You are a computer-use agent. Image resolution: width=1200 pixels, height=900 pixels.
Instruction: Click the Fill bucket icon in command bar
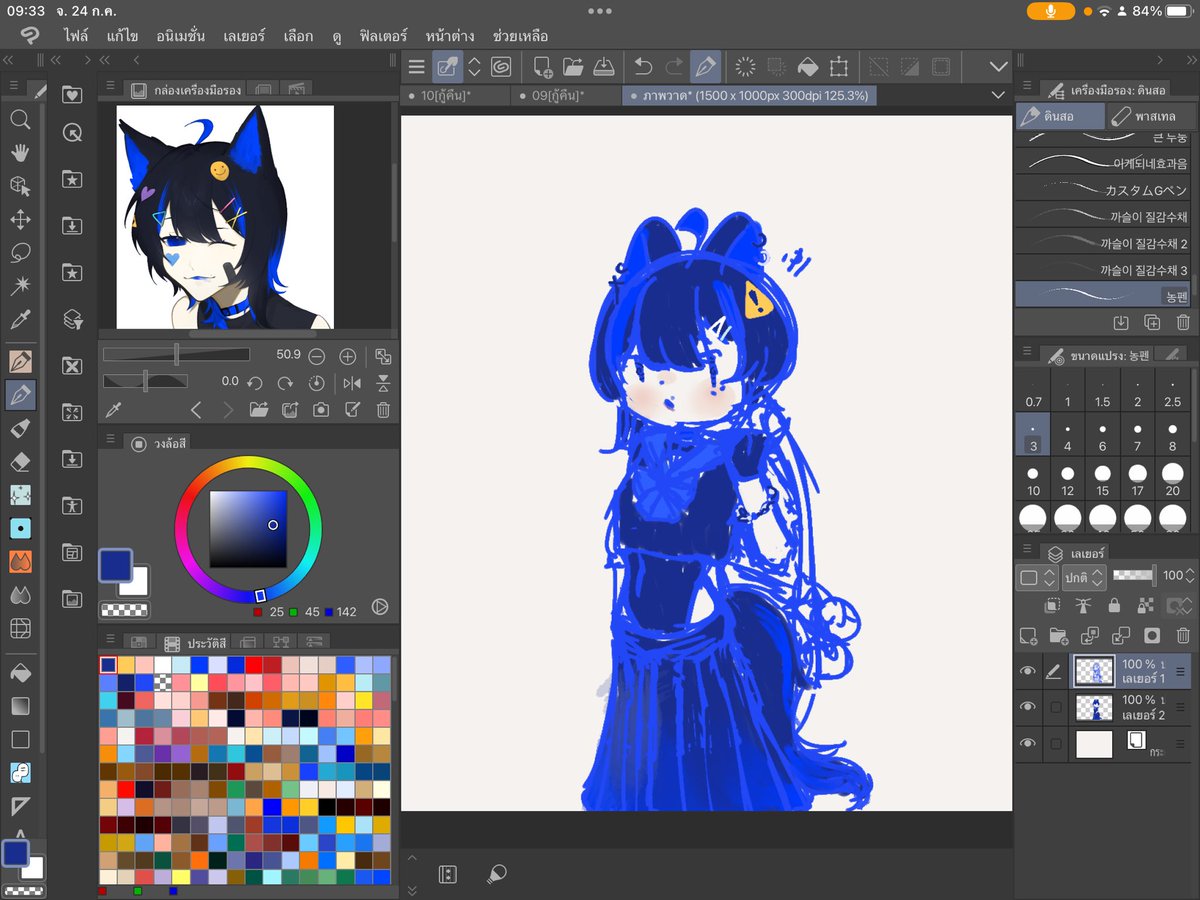pos(807,67)
